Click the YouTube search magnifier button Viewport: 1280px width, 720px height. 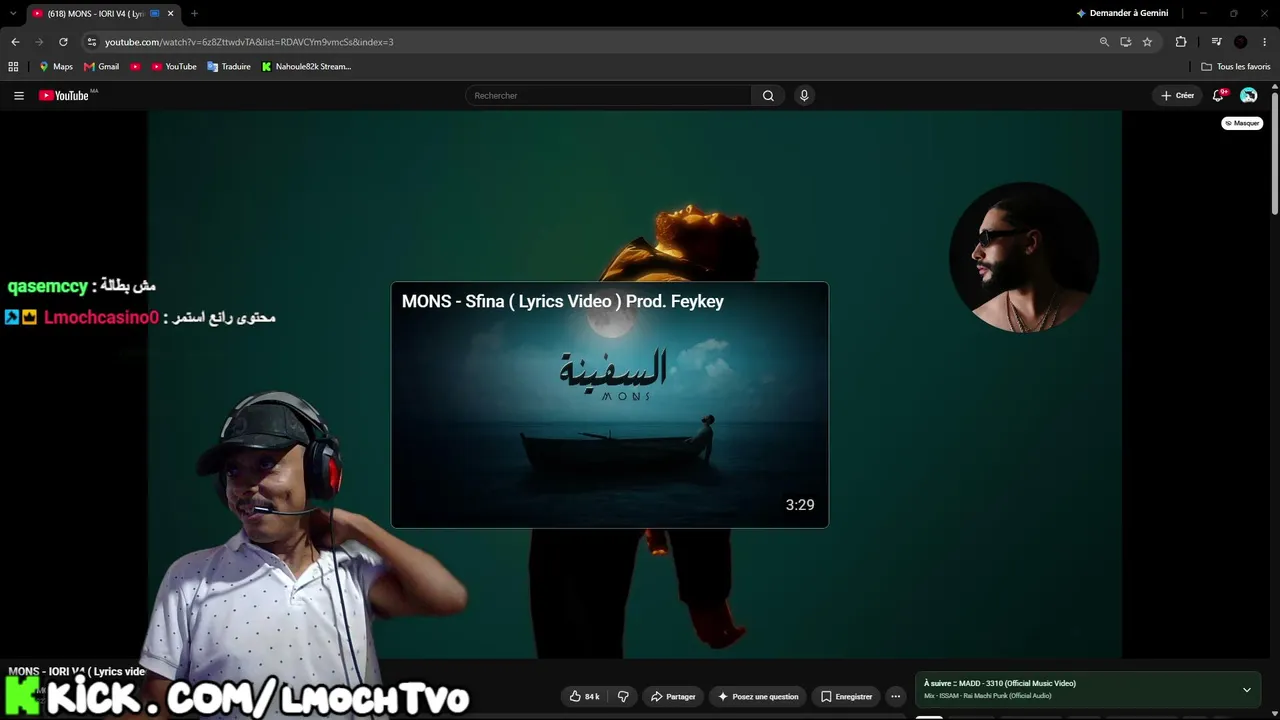(x=768, y=96)
